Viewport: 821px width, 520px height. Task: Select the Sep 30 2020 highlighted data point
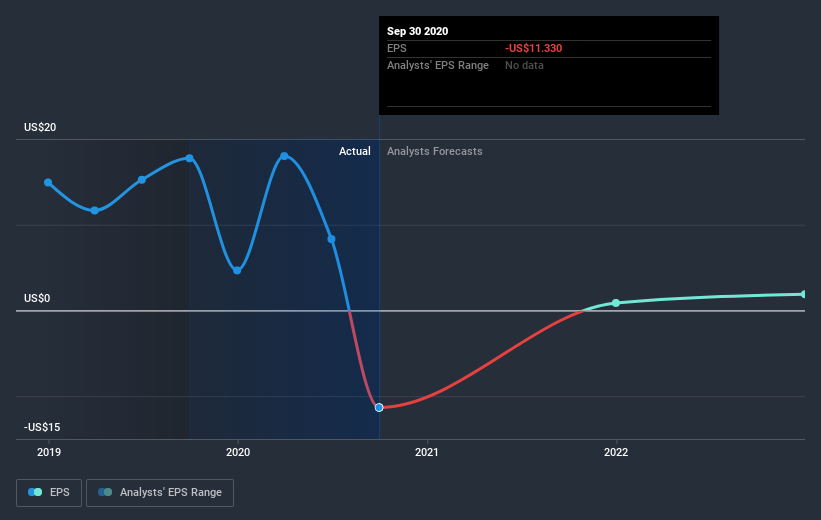pos(379,407)
